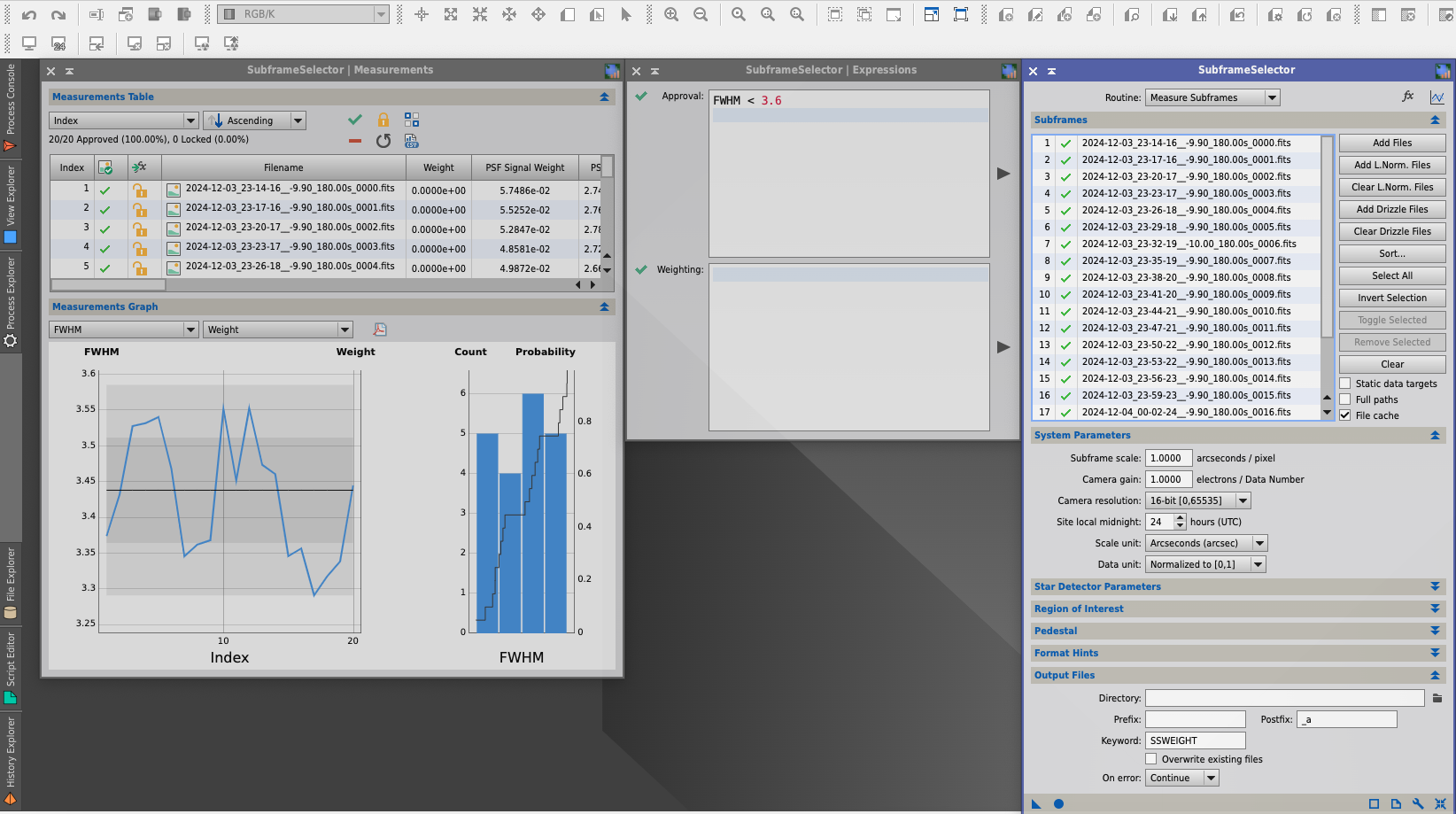
Task: Toggle Static data targets checkbox
Action: [1345, 384]
